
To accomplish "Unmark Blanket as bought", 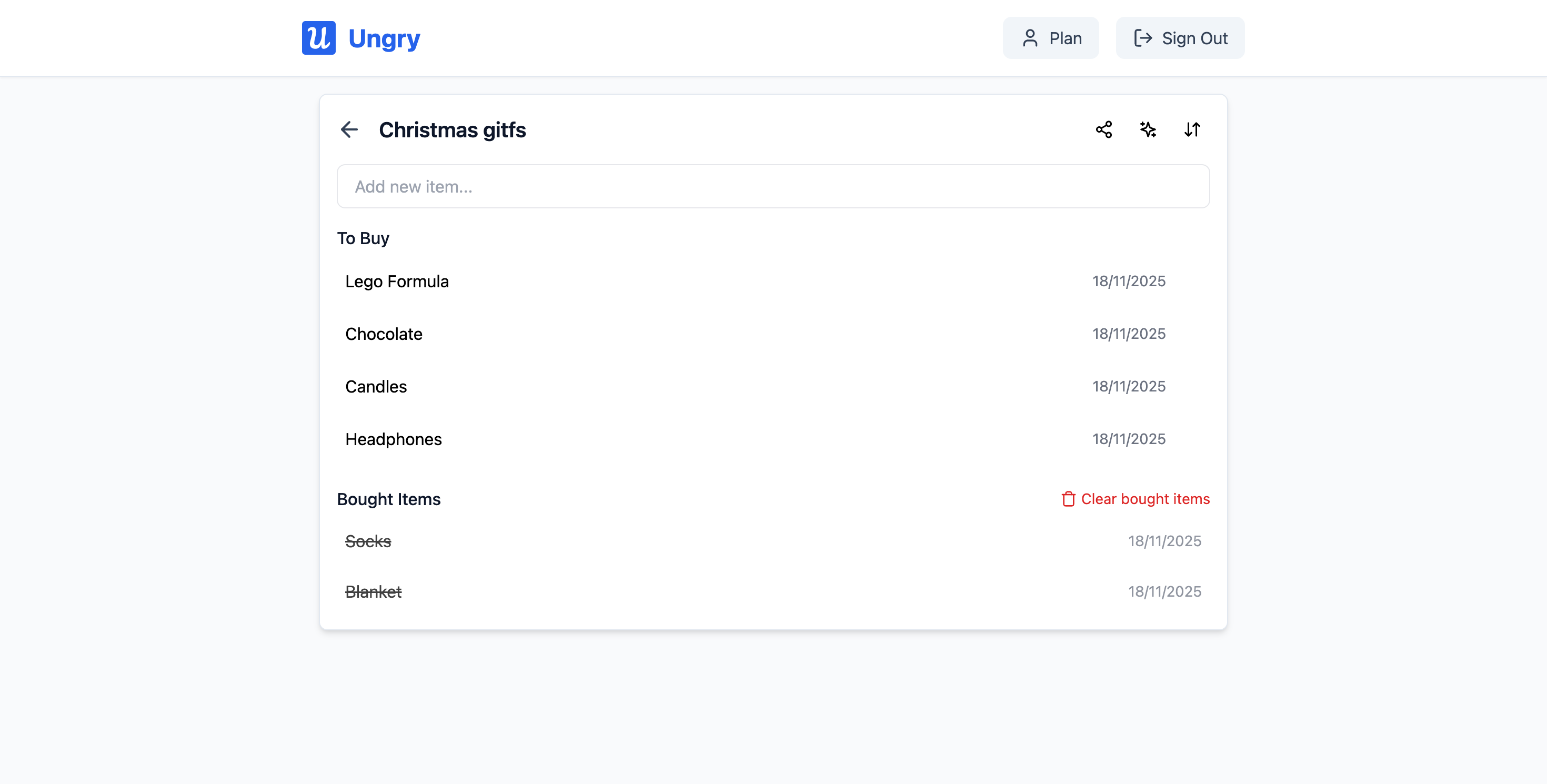I will tap(374, 591).
